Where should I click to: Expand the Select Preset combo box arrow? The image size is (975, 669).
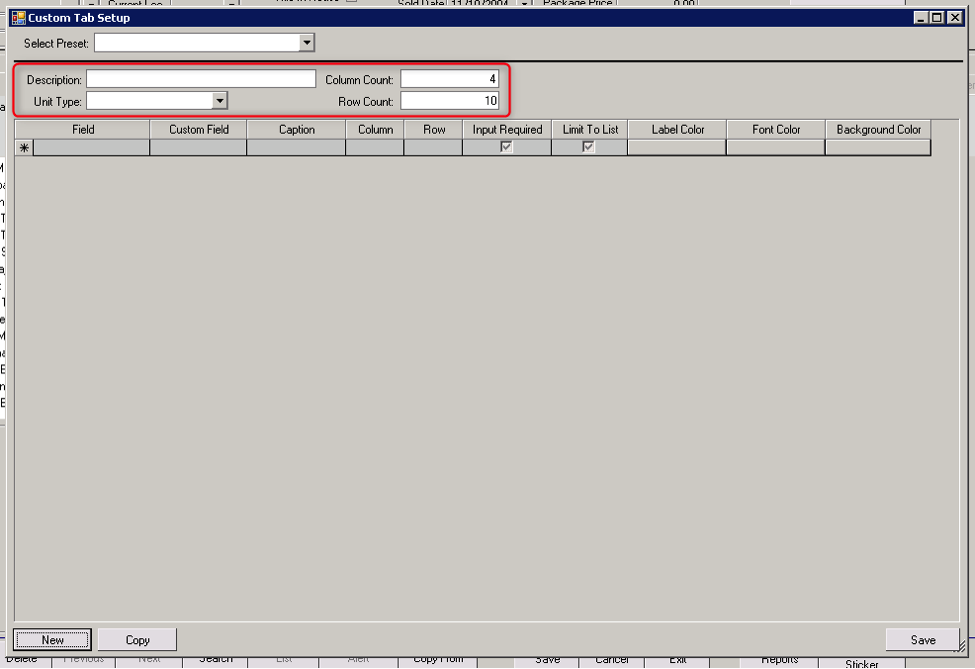(307, 42)
